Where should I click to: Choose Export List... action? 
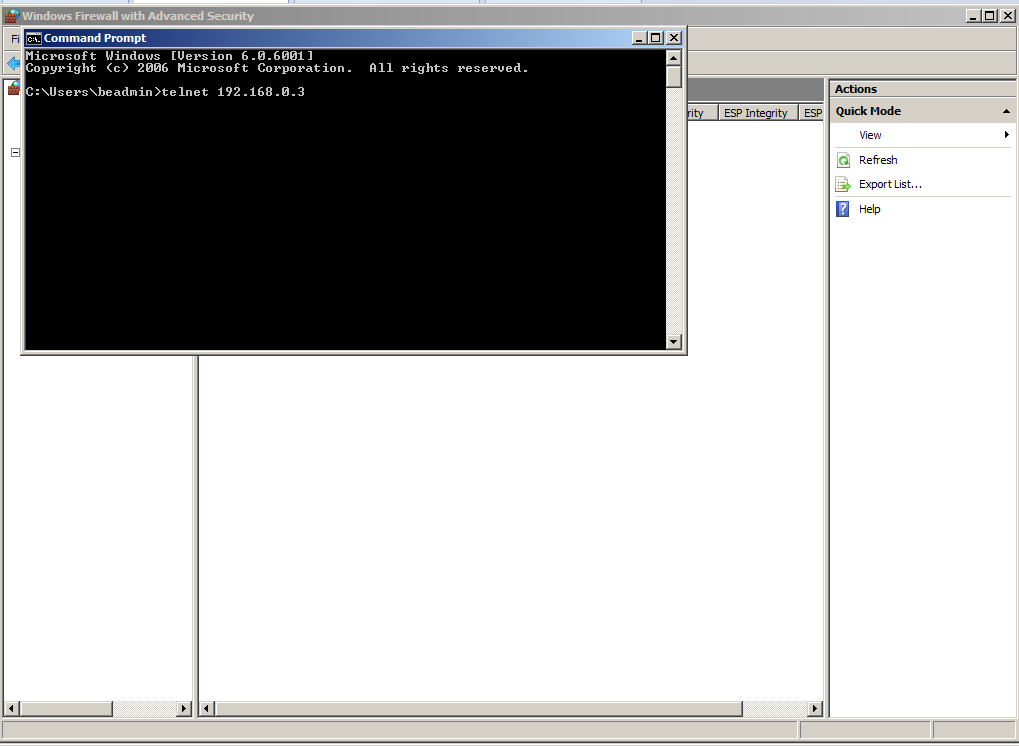coord(890,185)
